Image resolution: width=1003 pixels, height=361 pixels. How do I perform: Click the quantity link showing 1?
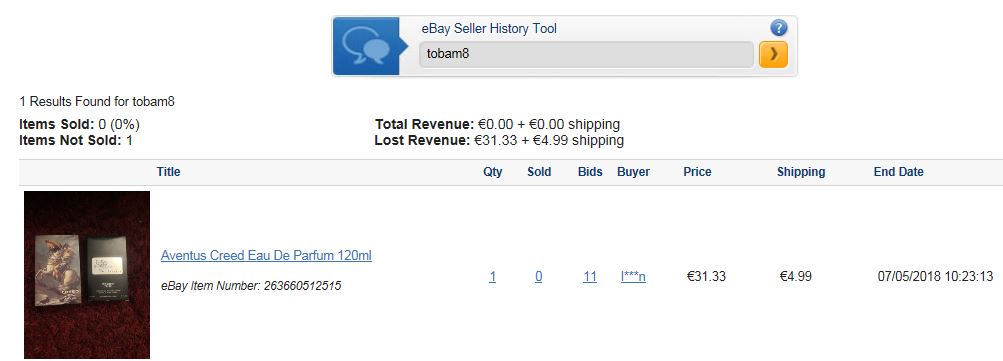pyautogui.click(x=493, y=277)
